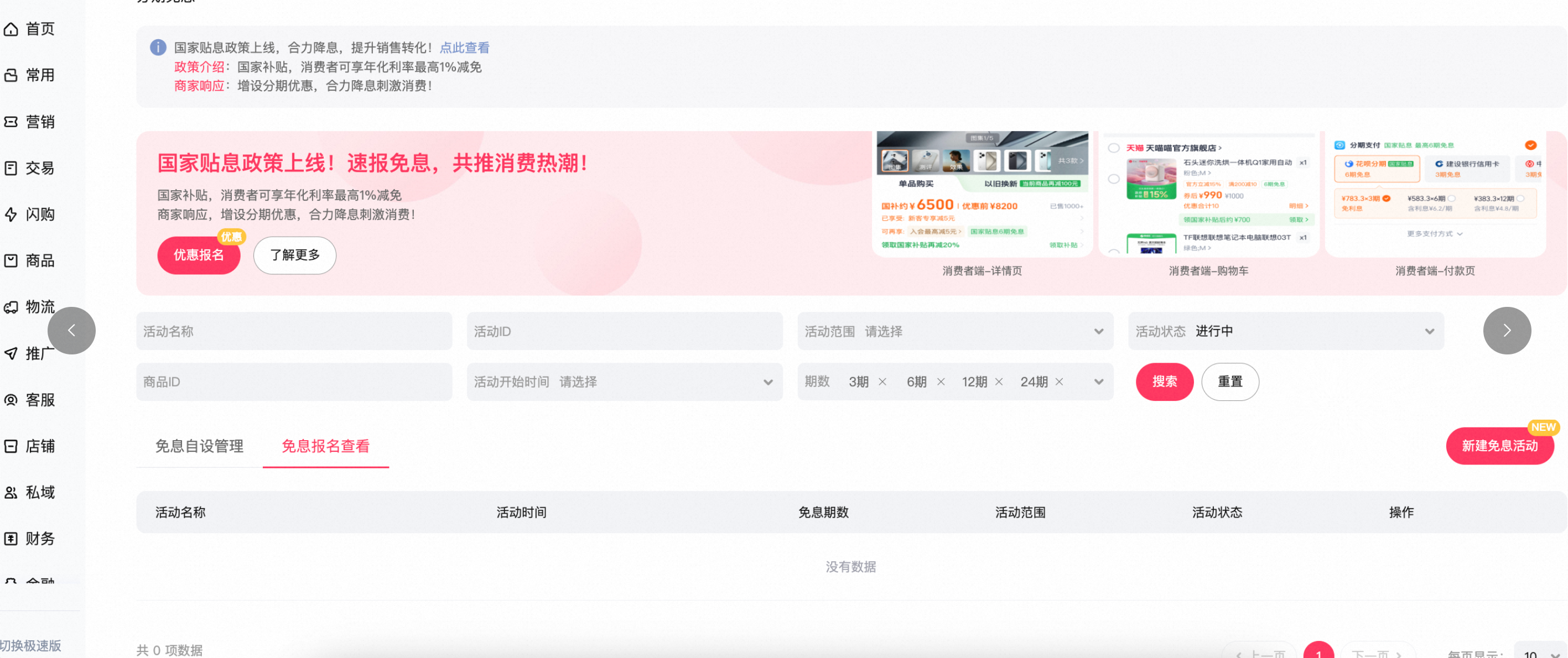Image resolution: width=1568 pixels, height=658 pixels.
Task: Open the 活动范围 dropdown
Action: (955, 331)
